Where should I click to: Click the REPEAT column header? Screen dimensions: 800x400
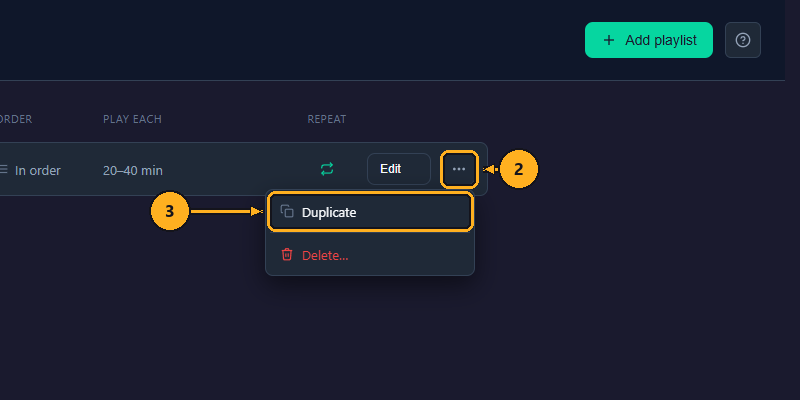[327, 119]
